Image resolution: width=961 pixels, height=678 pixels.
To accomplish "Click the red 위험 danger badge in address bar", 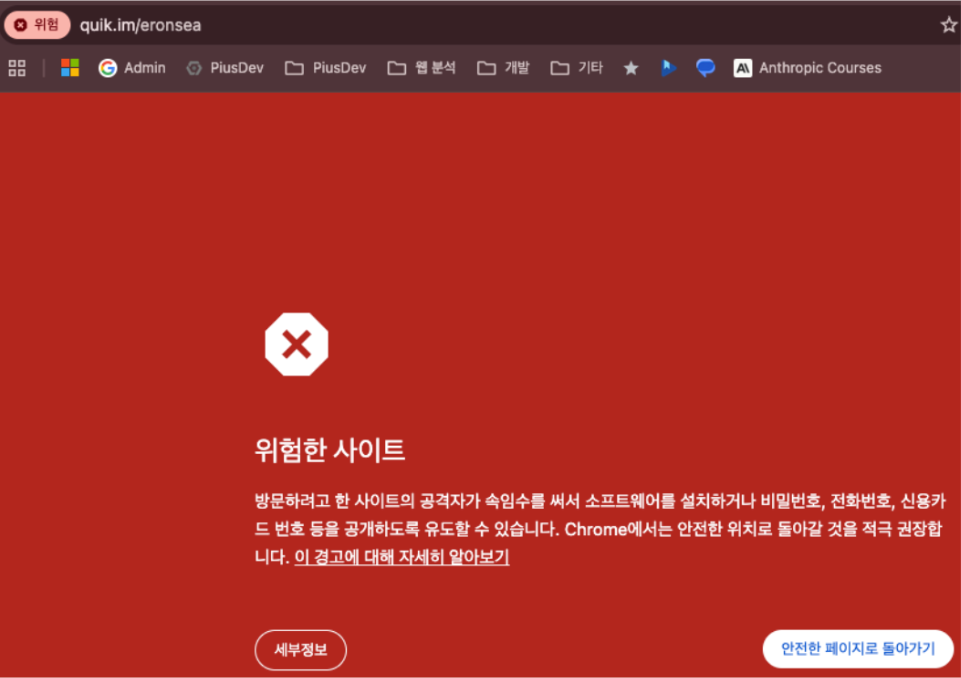I will (x=37, y=25).
